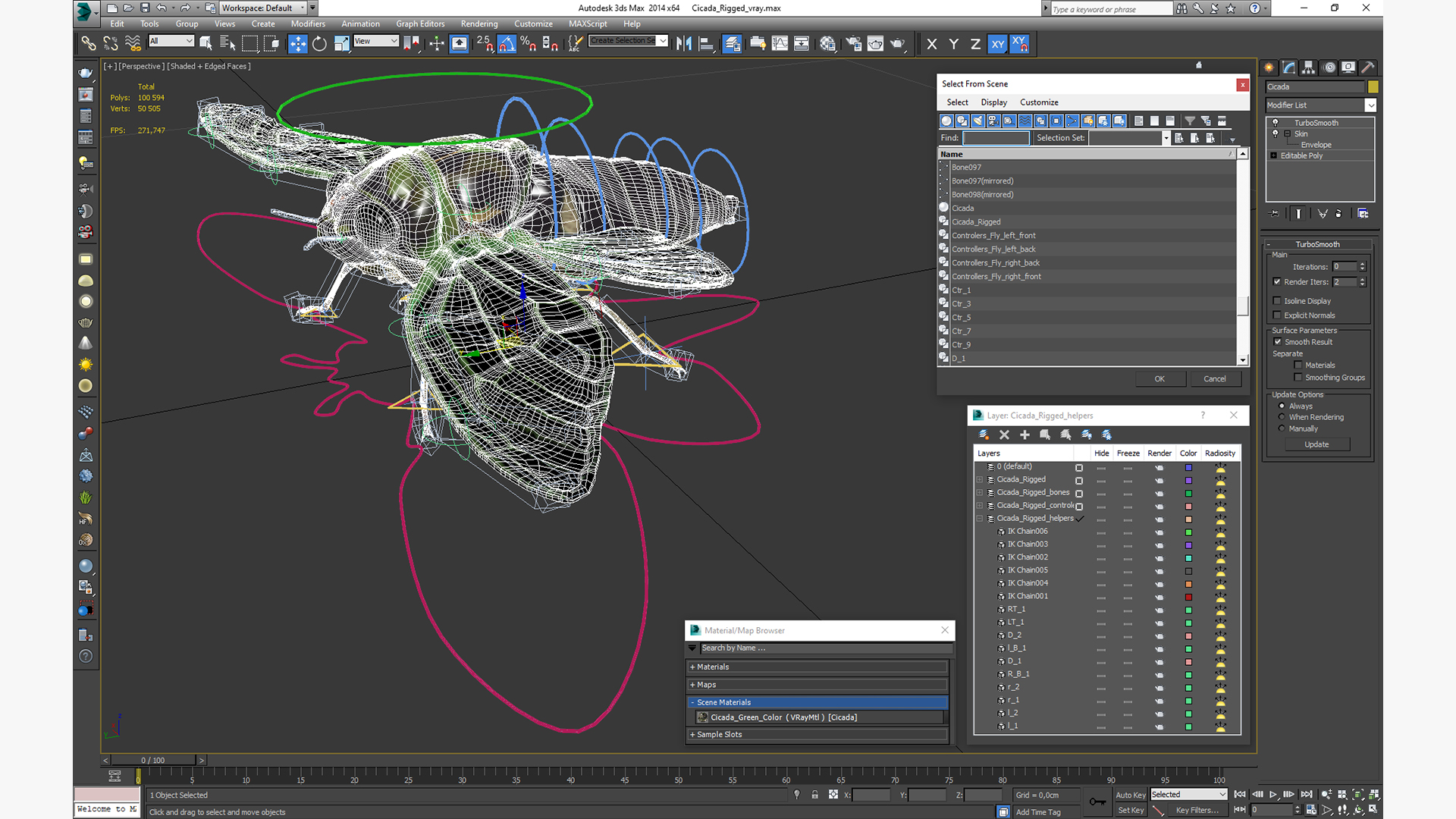Click the Cicada object color swatch
Image resolution: width=1456 pixels, height=819 pixels.
[x=1373, y=86]
